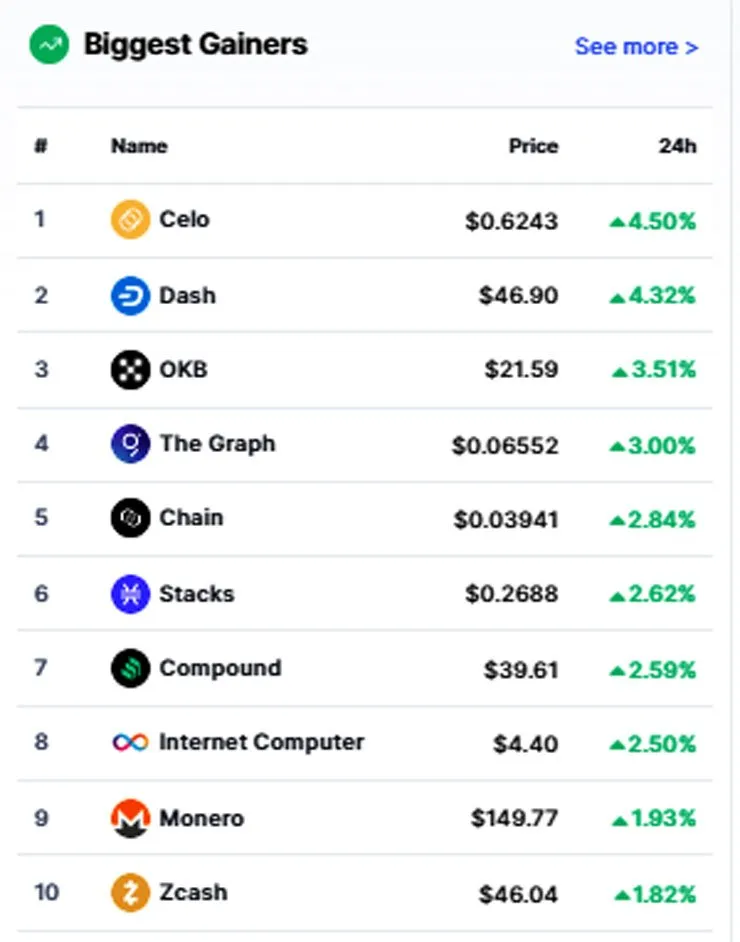This screenshot has height=942, width=740.
Task: Sort by the 24h column header
Action: 678,146
